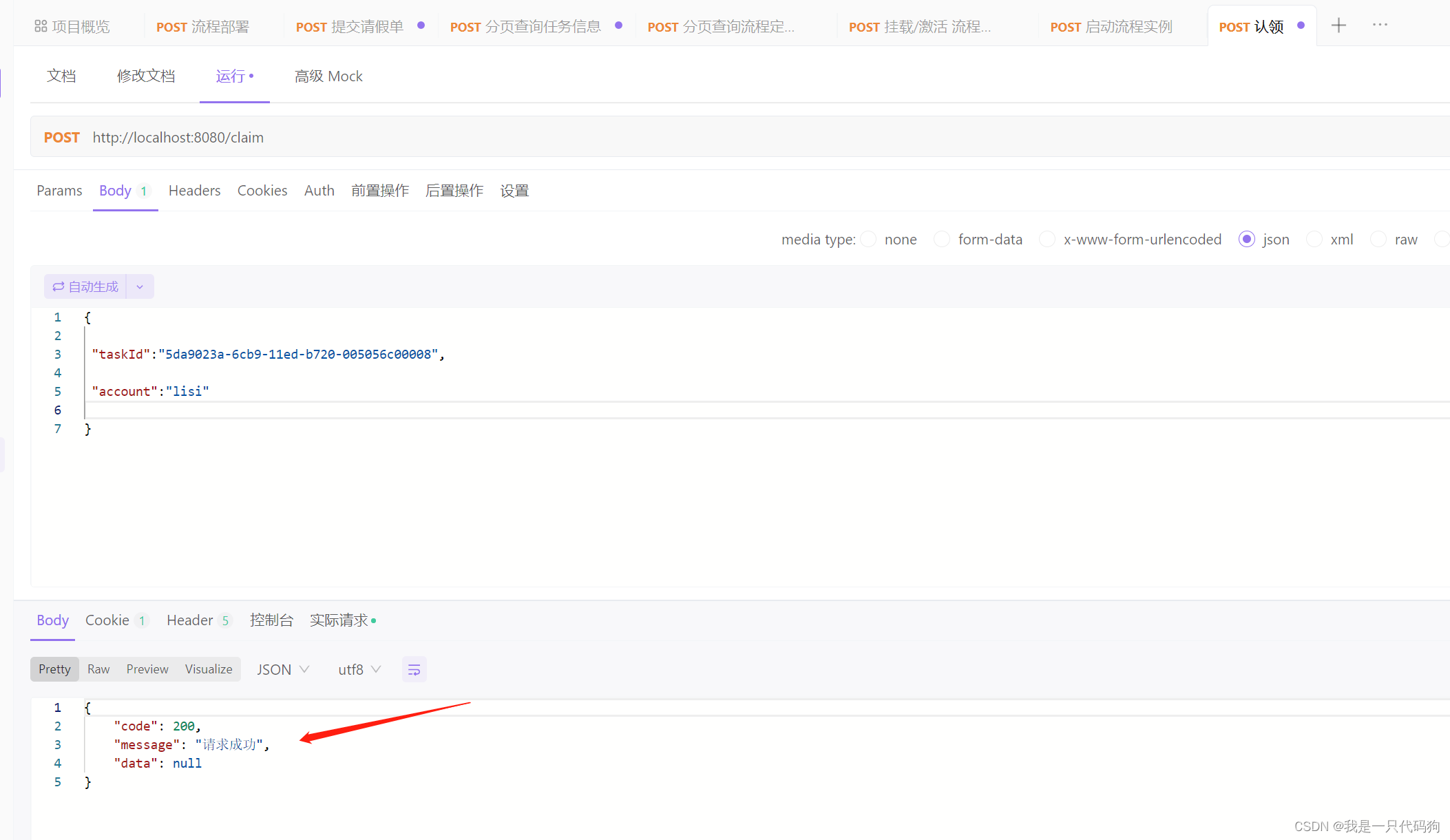Image resolution: width=1450 pixels, height=840 pixels.
Task: Open a new request tab with the plus icon
Action: 1338,25
